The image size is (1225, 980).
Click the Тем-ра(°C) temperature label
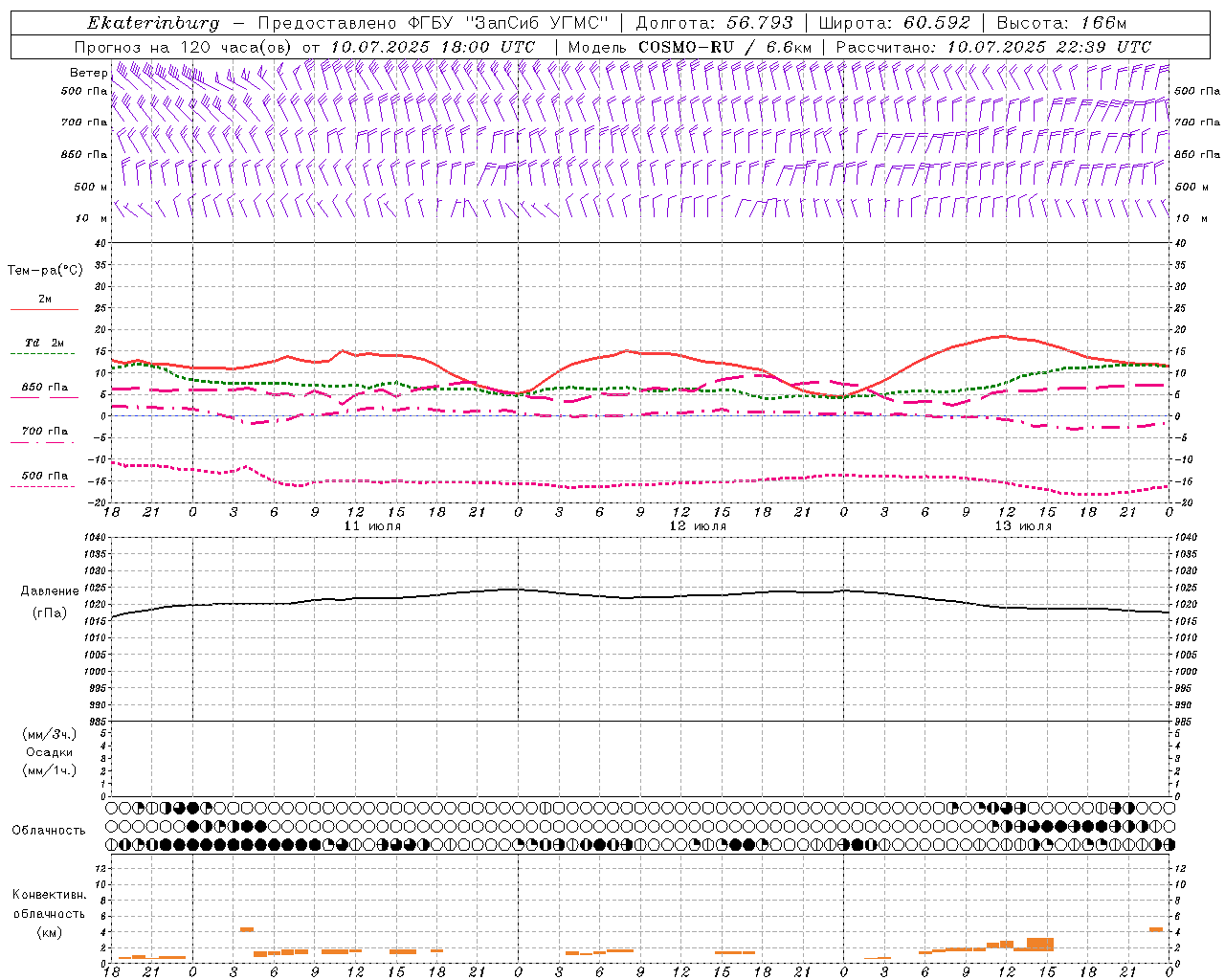45,271
